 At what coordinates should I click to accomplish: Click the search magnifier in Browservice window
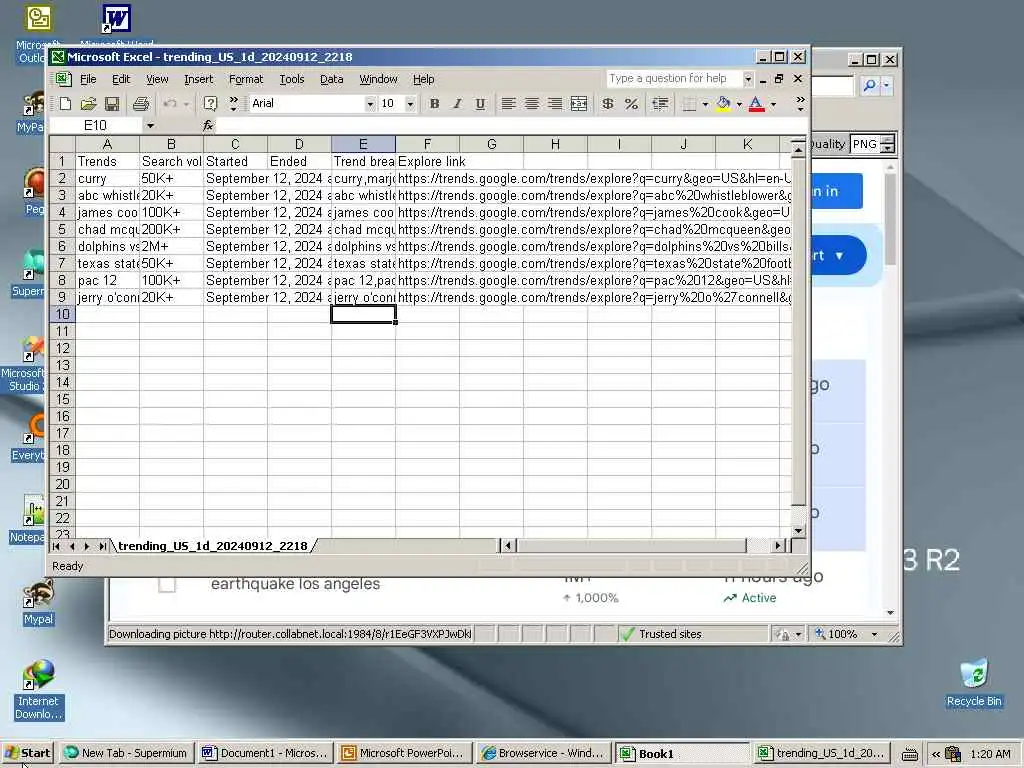(x=869, y=86)
